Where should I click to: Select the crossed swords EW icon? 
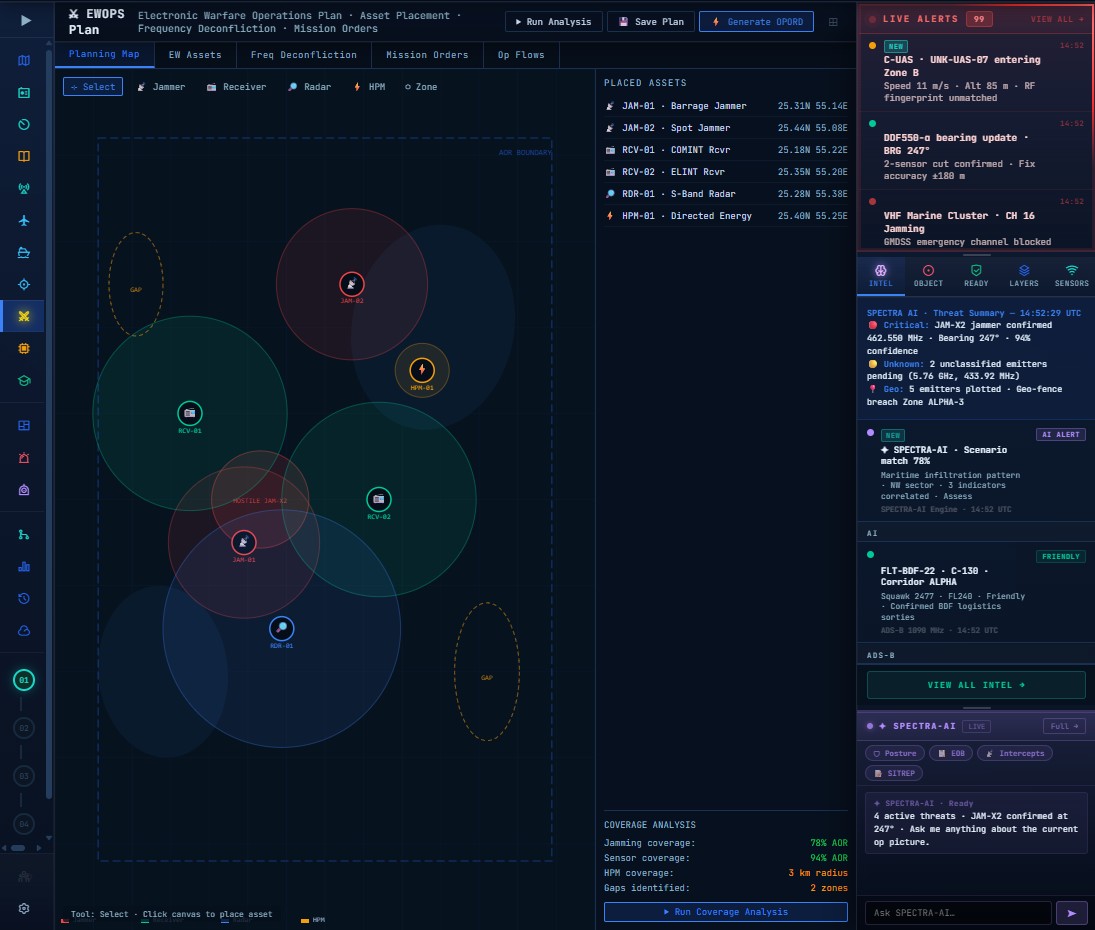(x=24, y=316)
